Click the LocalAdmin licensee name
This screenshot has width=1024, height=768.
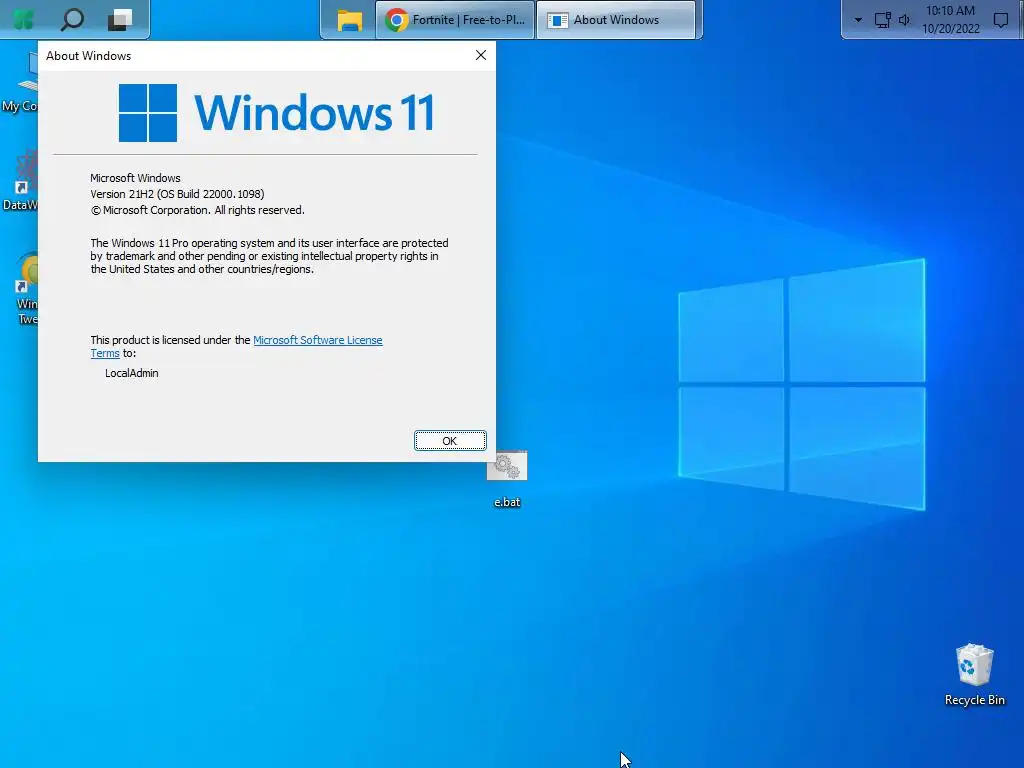coord(132,374)
